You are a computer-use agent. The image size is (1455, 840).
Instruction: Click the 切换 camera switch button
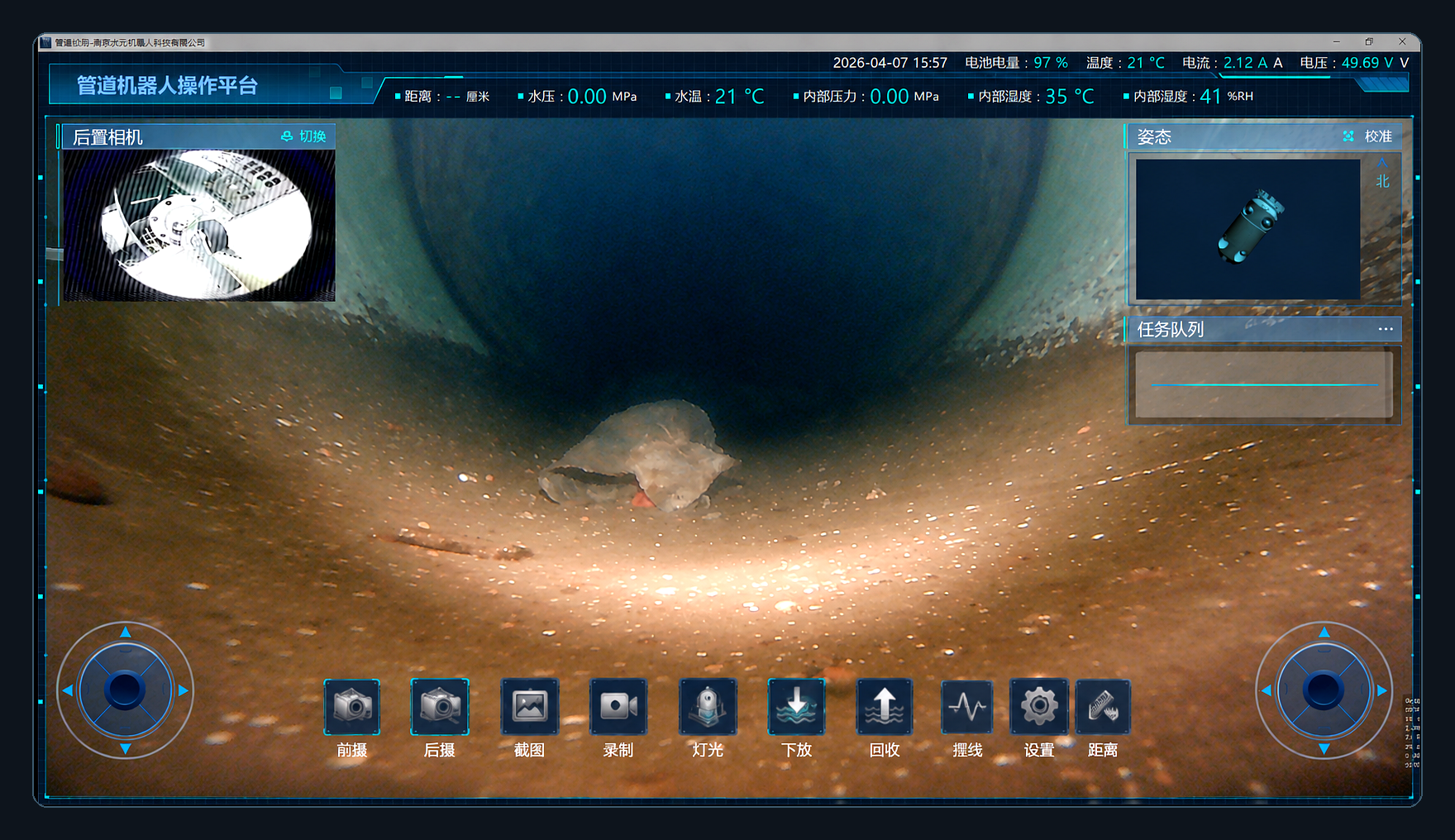tap(304, 136)
